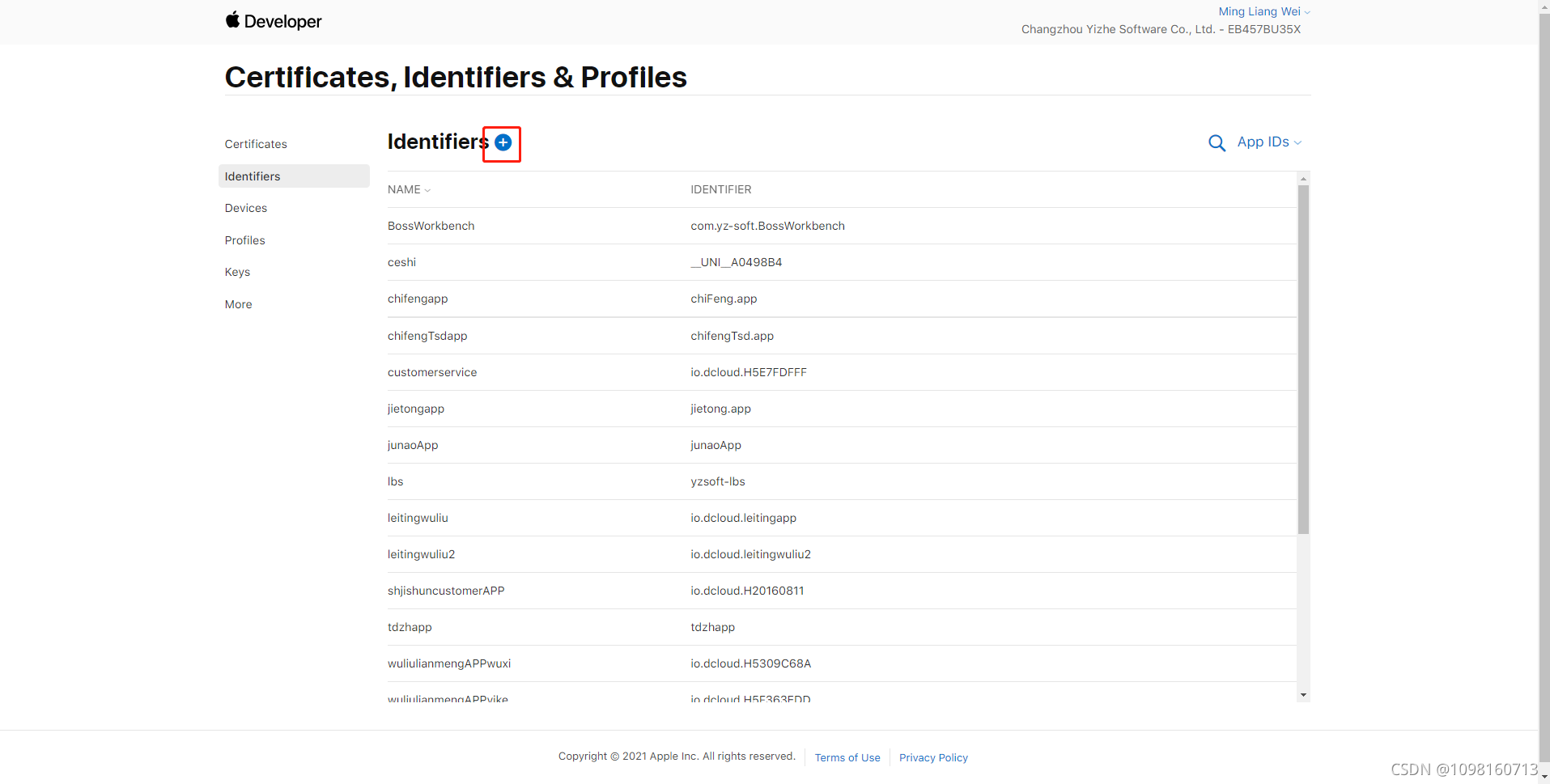This screenshot has height=784, width=1550.
Task: Go to Devices in the sidebar
Action: pos(246,208)
